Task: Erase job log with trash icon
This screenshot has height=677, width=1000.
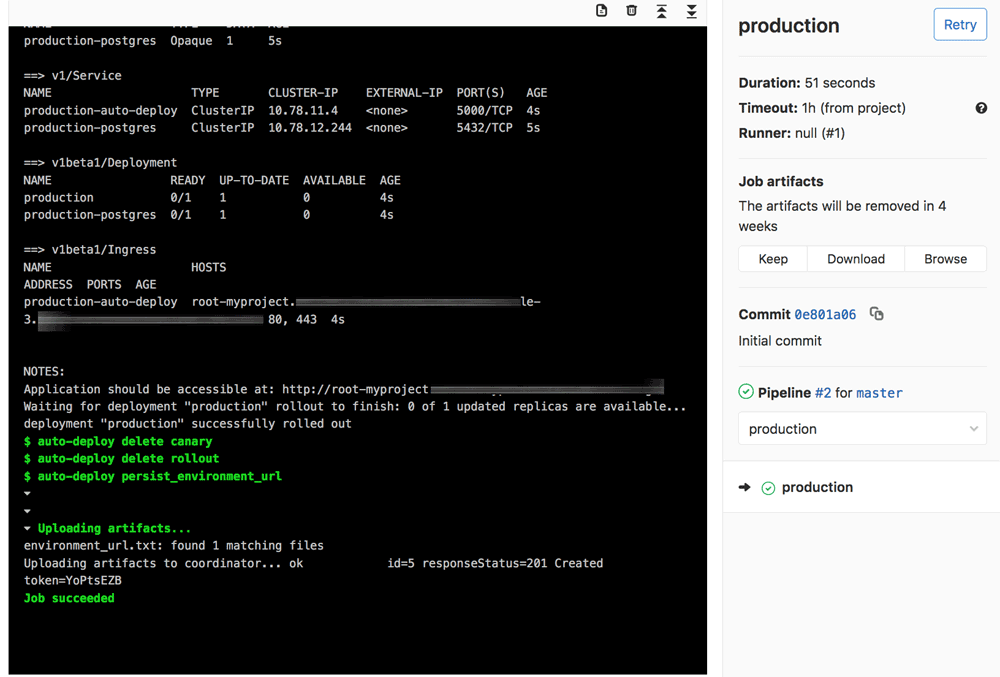Action: [631, 11]
